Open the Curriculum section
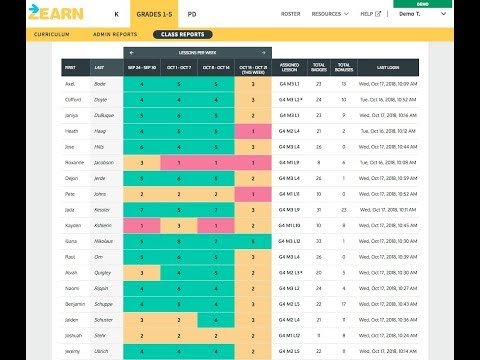This screenshot has width=480, height=360. click(x=52, y=34)
